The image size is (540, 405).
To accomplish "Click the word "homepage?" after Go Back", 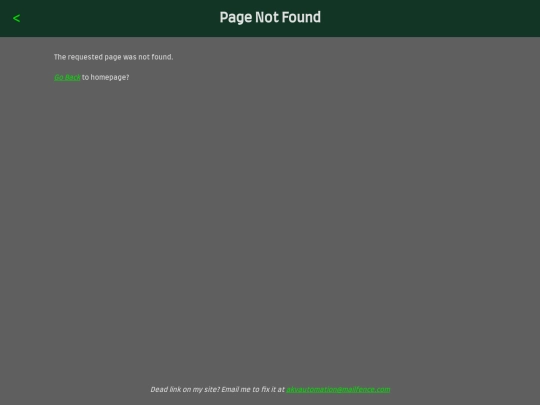I will pos(110,77).
